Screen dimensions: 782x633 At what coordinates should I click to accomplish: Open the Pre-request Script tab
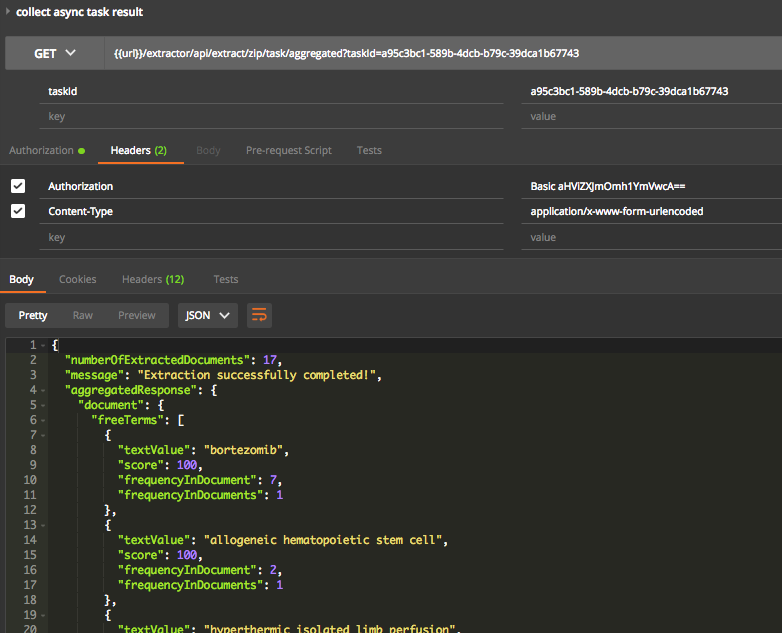(x=288, y=150)
